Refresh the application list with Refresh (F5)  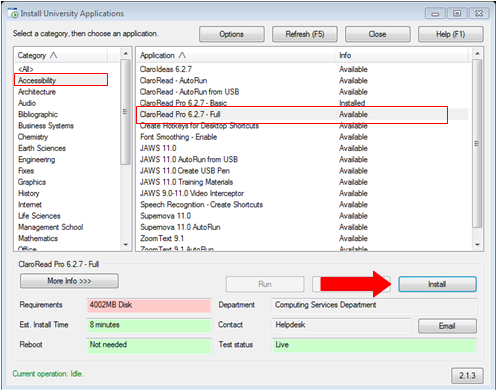pos(305,34)
